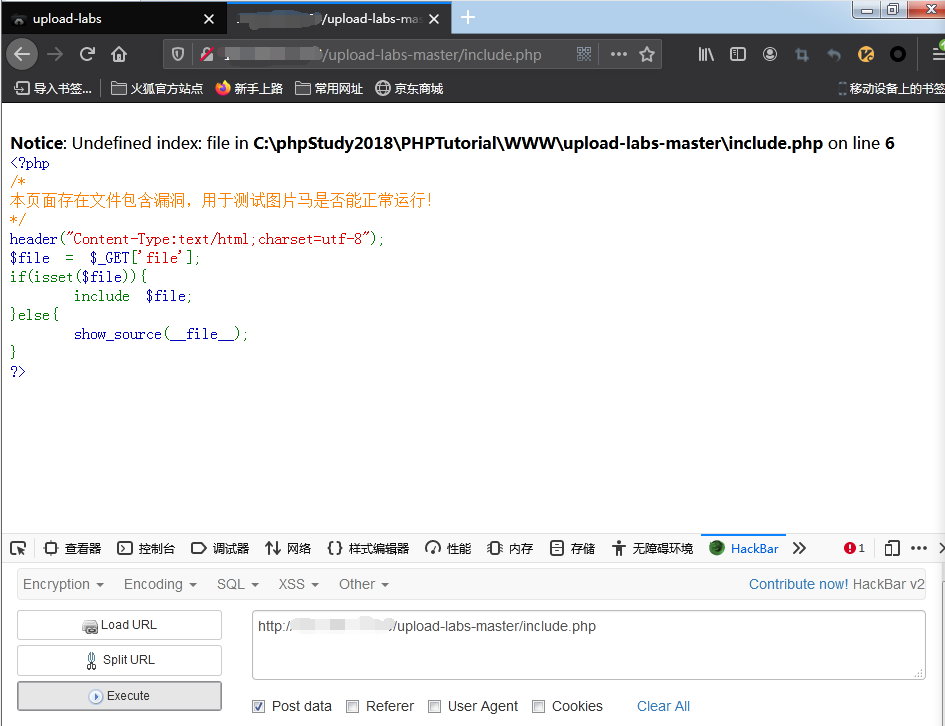
Task: Open the Firefox Library menu
Action: coord(705,54)
